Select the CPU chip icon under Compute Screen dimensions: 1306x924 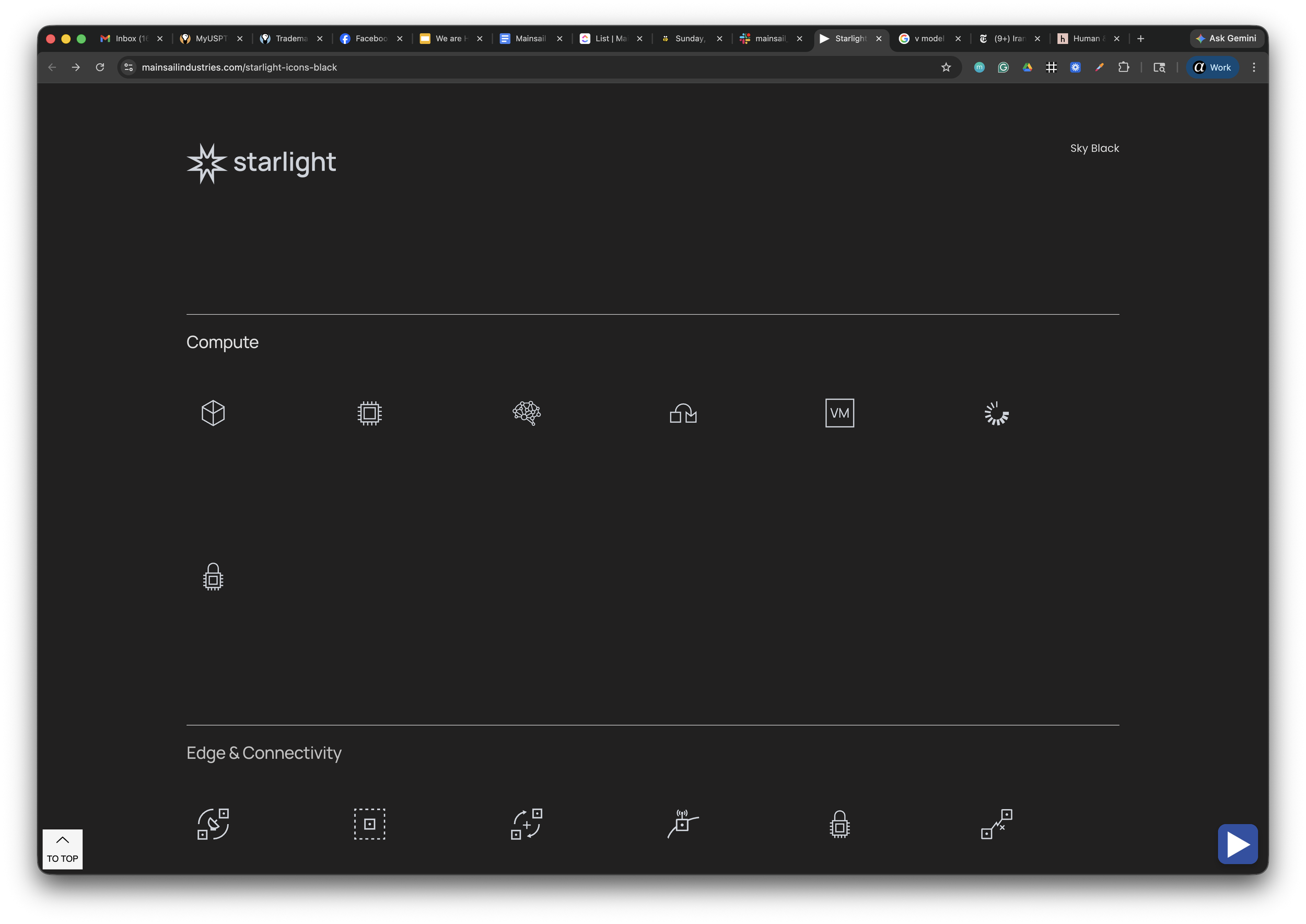[369, 413]
